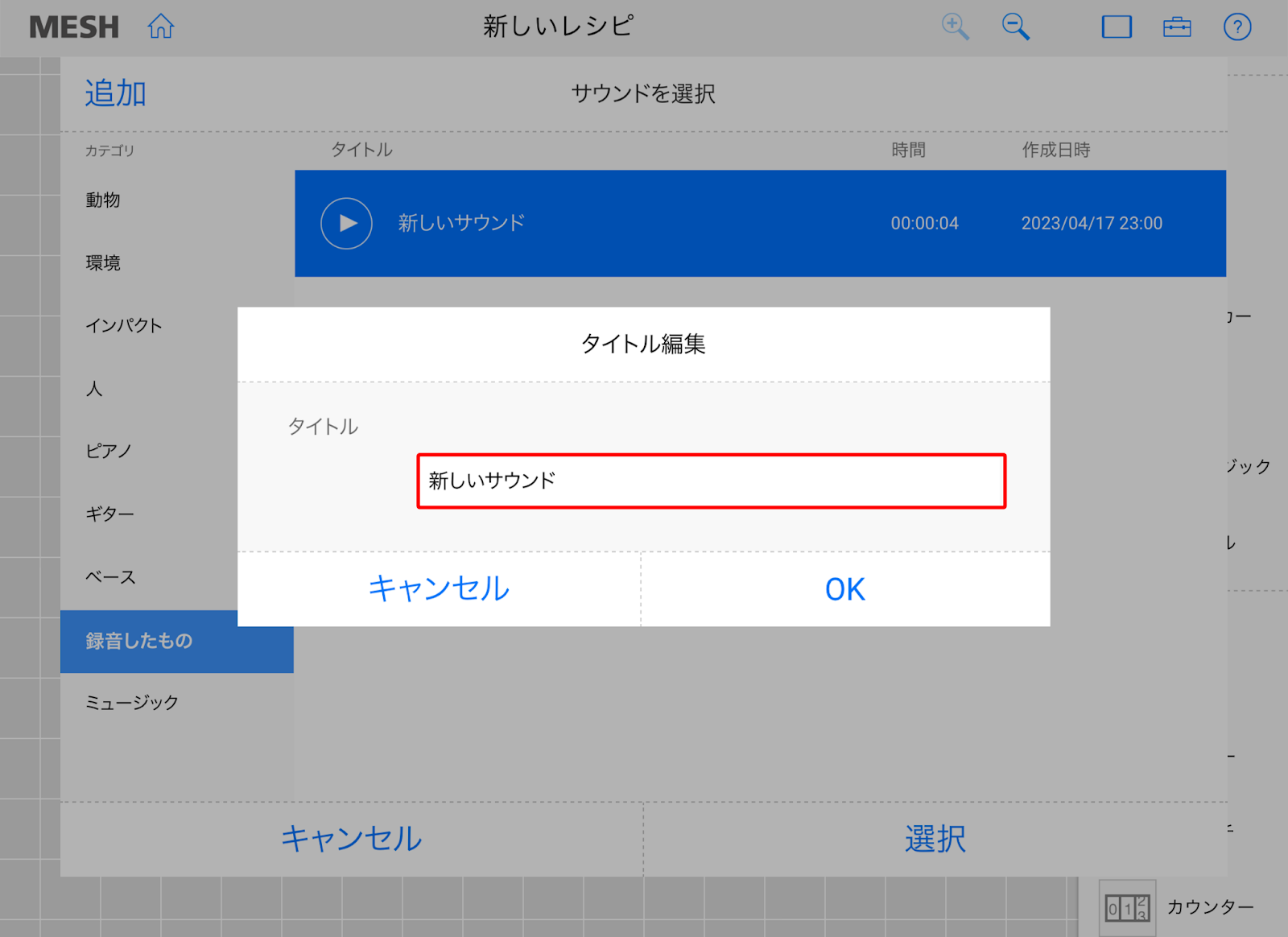Click the 選択 button
The width and height of the screenshot is (1288, 937).
(x=935, y=839)
